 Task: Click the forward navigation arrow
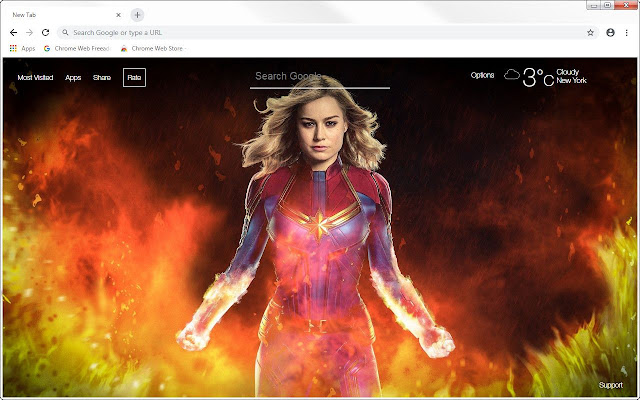[x=29, y=33]
